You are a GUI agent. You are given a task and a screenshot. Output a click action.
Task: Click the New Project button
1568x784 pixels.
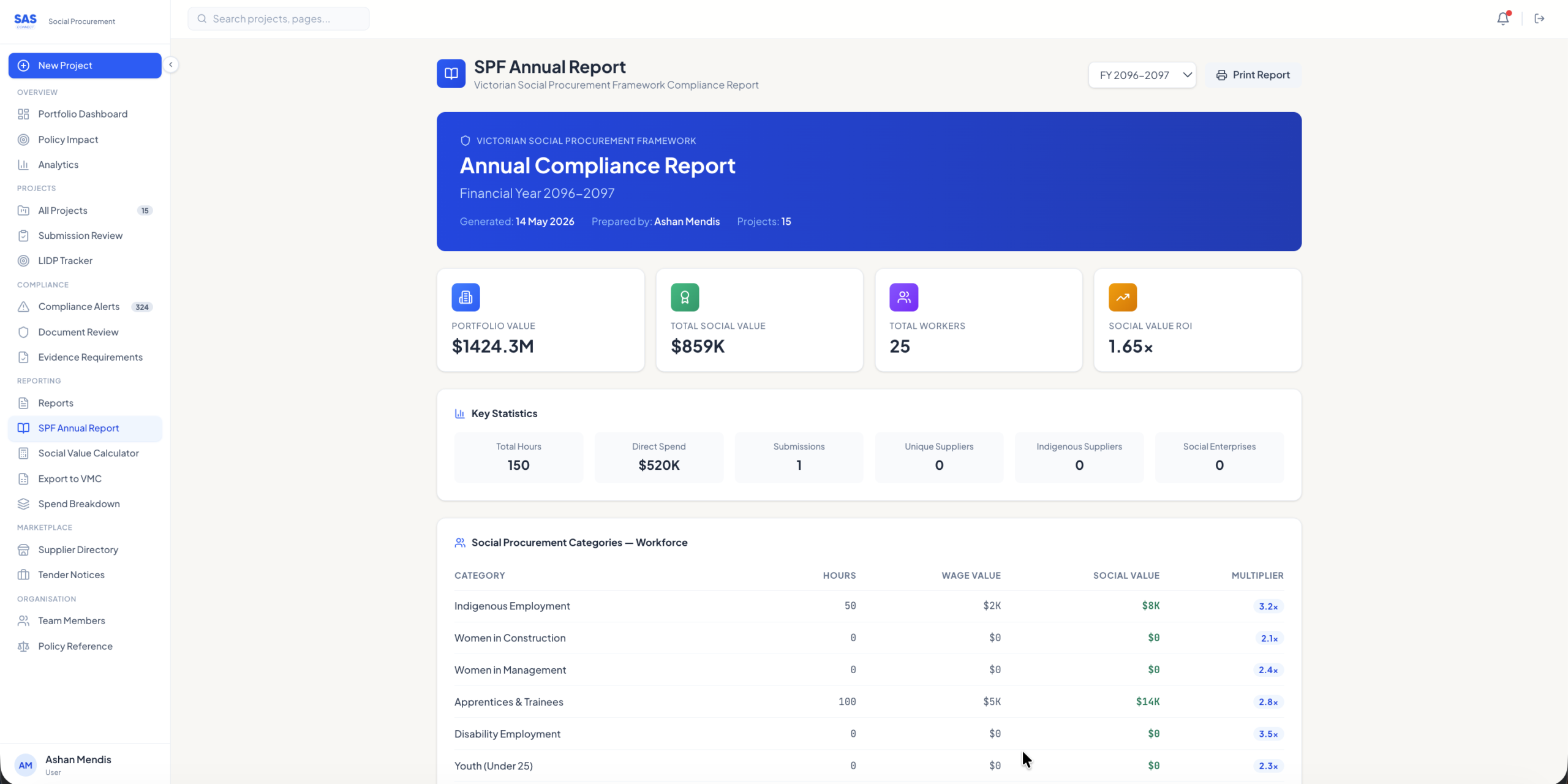coord(85,66)
